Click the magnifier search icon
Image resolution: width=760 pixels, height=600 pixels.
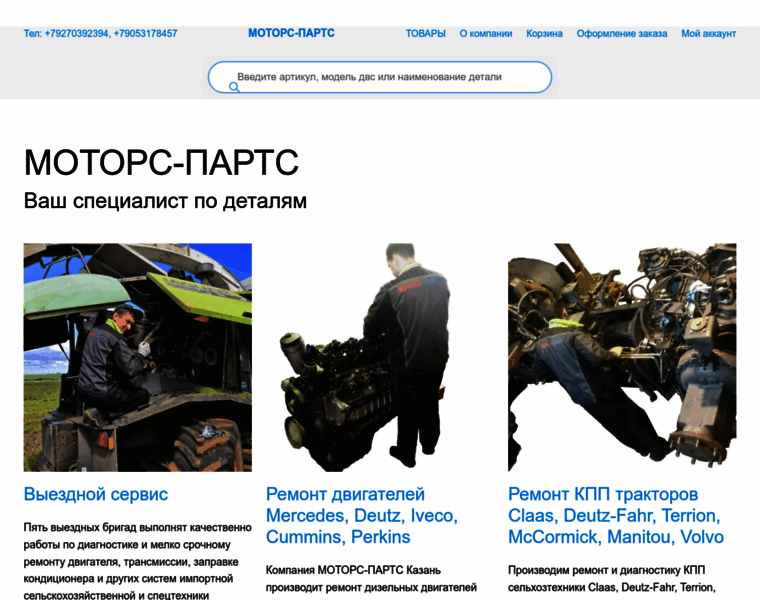coord(234,87)
